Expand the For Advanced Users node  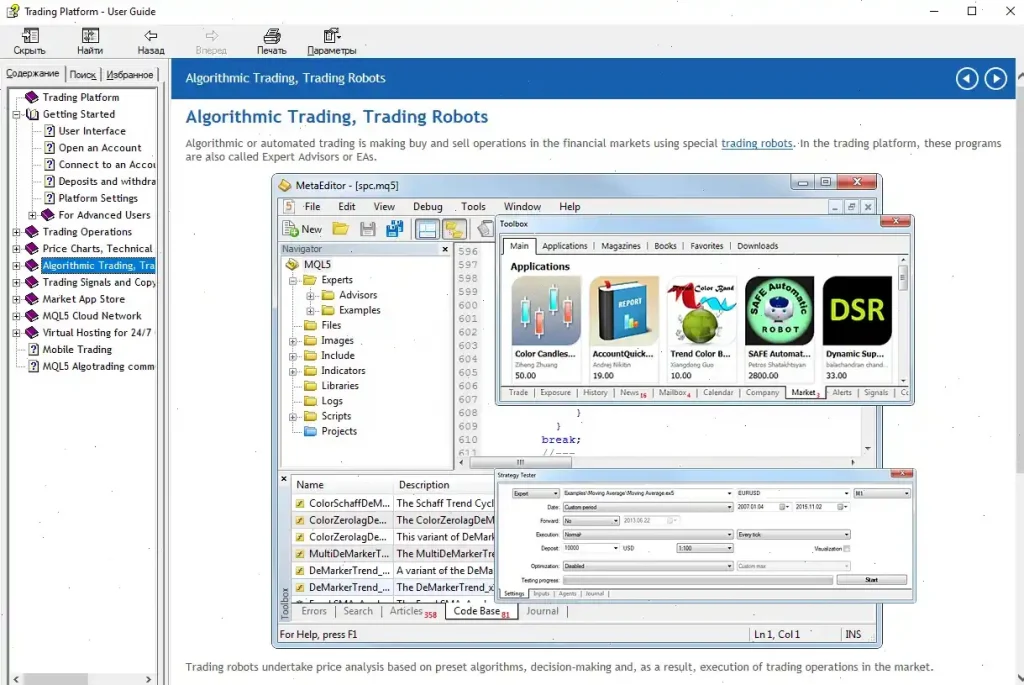point(33,215)
